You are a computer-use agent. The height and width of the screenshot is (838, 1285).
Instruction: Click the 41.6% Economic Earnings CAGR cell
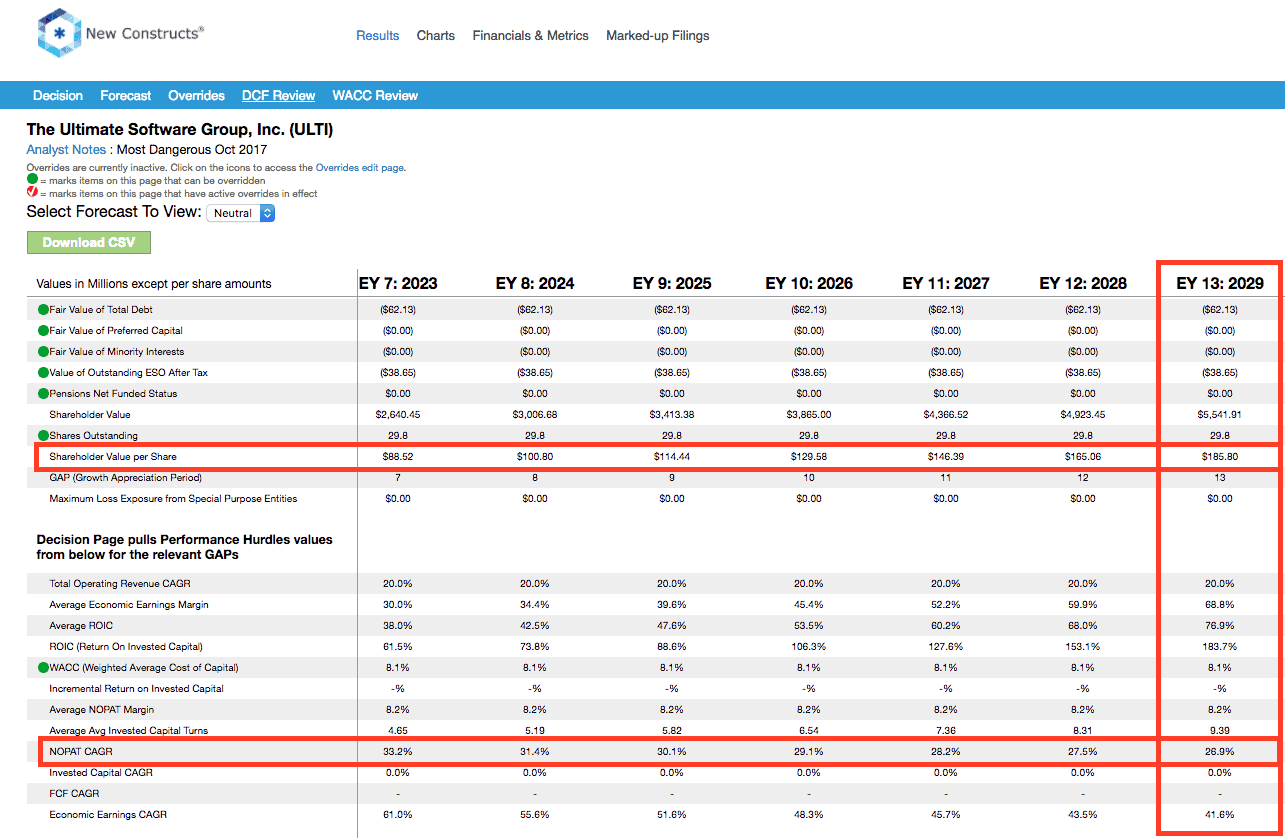tap(1219, 814)
